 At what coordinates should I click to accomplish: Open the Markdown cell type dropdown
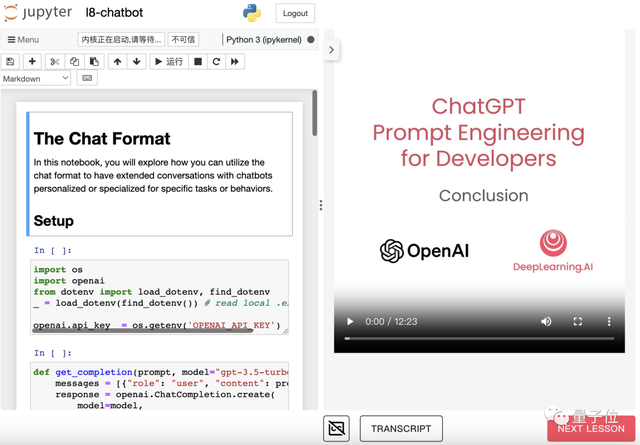point(36,78)
